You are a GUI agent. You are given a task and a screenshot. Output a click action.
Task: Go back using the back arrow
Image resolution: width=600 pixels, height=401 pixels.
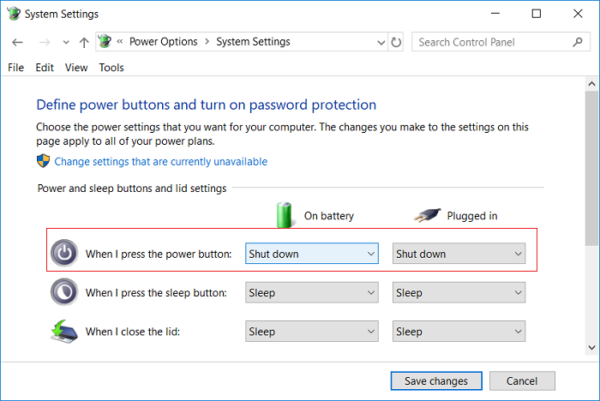(x=17, y=42)
